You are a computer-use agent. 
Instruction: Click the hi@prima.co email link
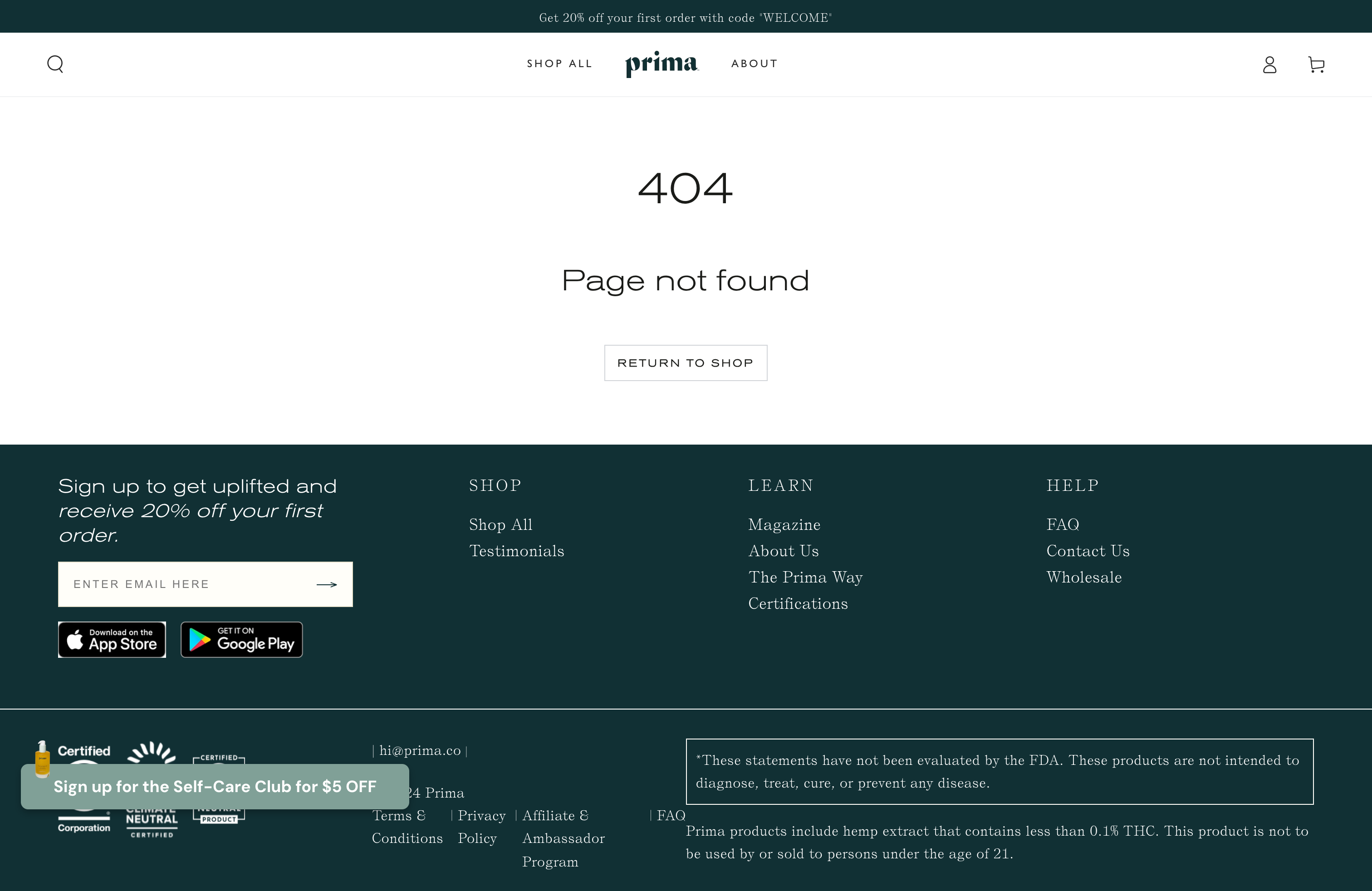coord(420,750)
